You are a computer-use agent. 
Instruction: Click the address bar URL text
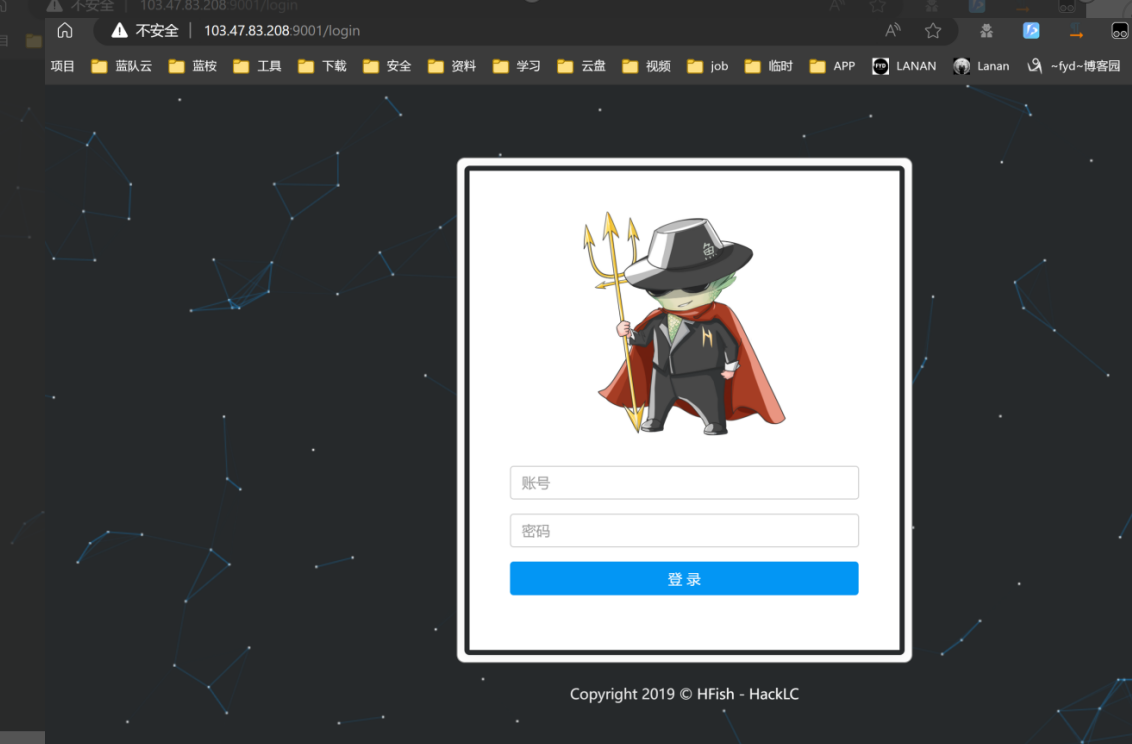tap(282, 31)
